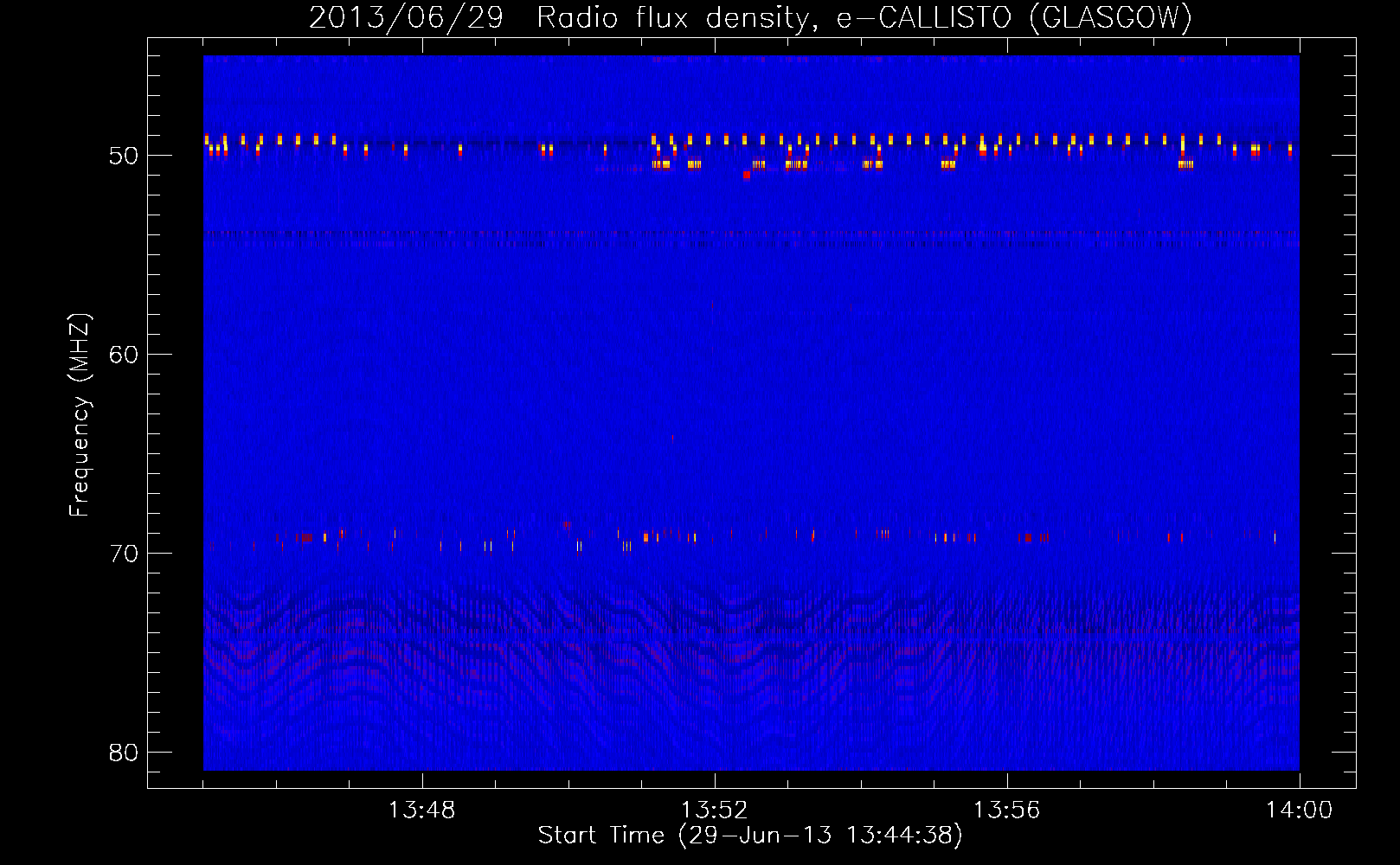Click the 70 frequency tick label
Screen dimensions: 1400x865
(x=124, y=554)
